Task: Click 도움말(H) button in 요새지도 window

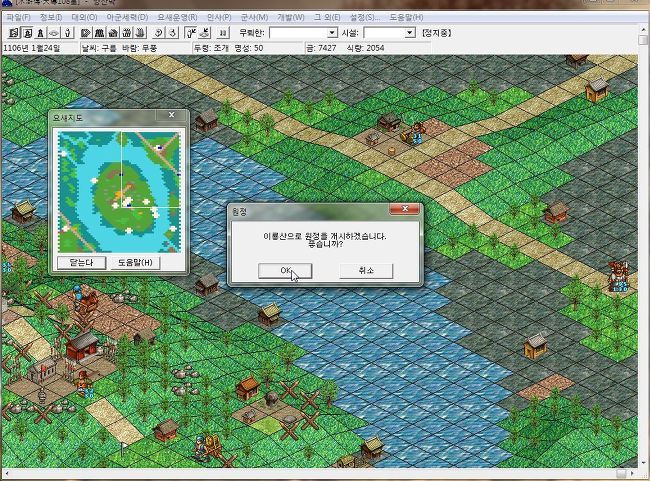Action: (x=135, y=262)
